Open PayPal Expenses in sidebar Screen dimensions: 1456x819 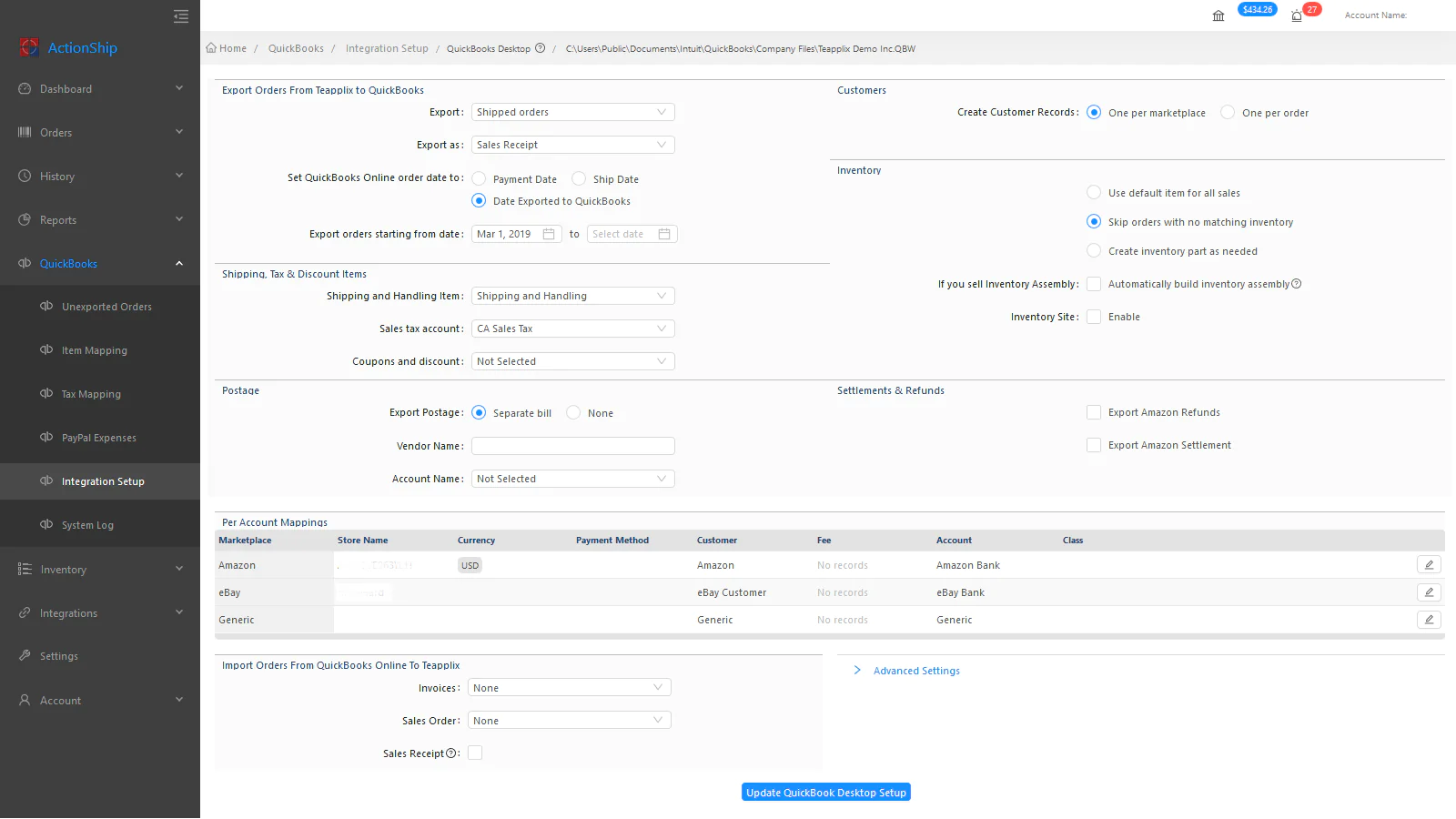(x=99, y=438)
